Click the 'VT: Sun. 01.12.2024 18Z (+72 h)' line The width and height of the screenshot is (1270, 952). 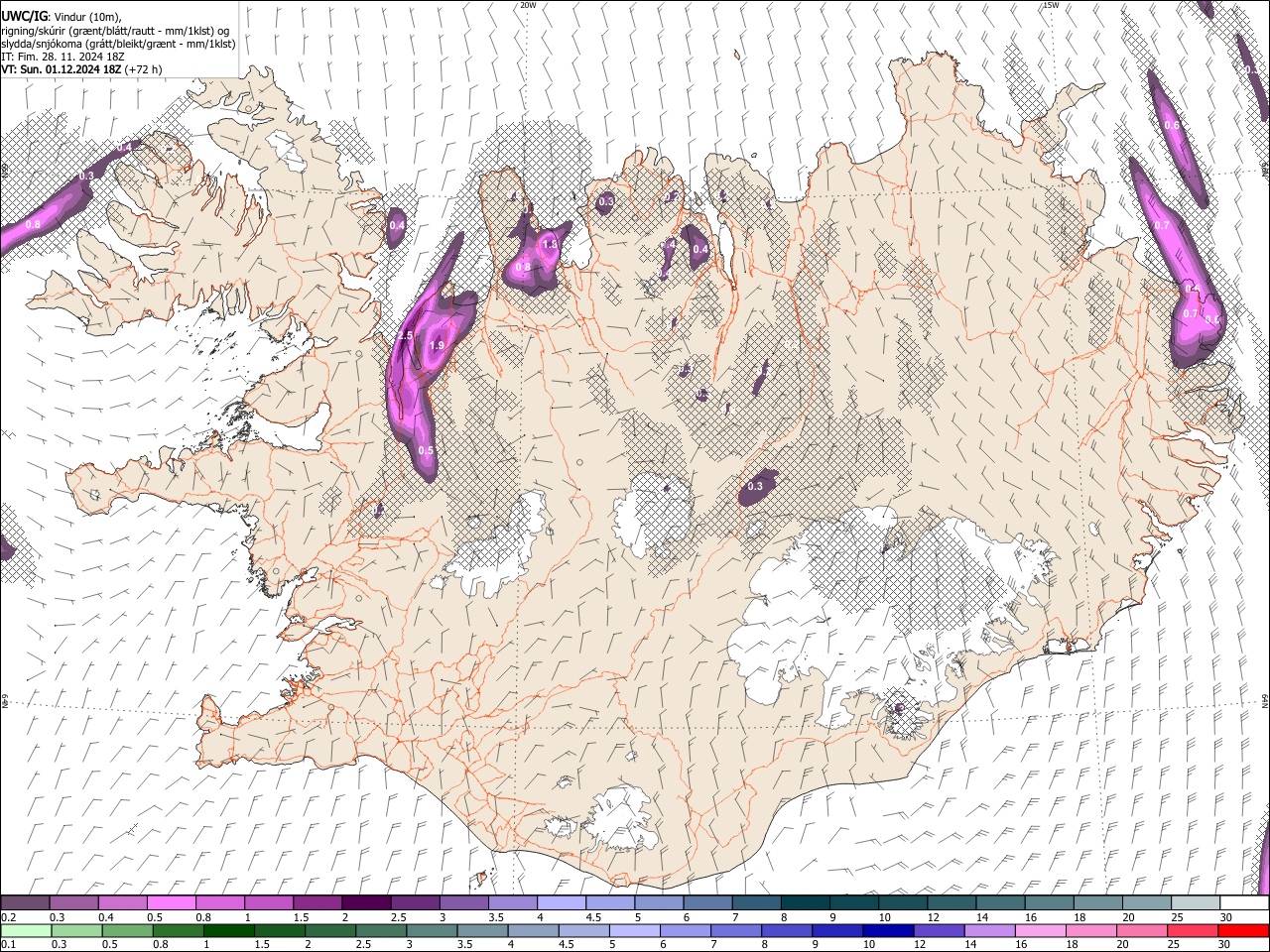coord(81,69)
